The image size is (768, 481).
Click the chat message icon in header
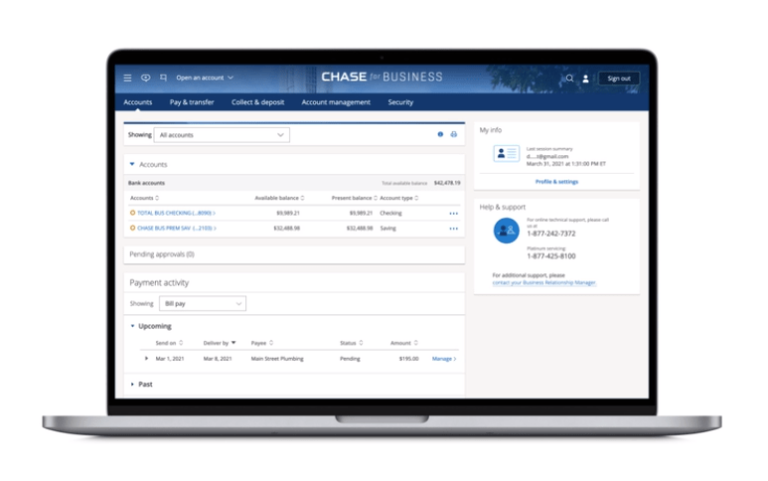pyautogui.click(x=145, y=78)
